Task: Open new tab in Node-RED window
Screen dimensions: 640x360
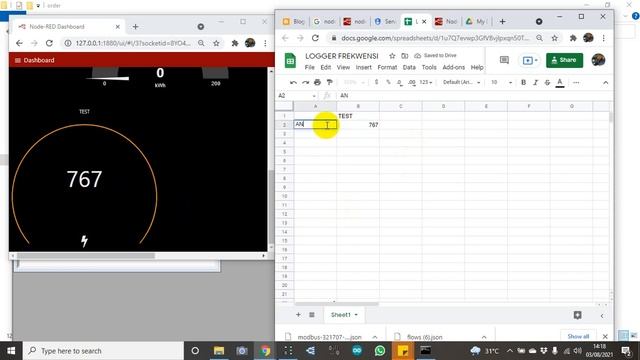Action: (136, 27)
